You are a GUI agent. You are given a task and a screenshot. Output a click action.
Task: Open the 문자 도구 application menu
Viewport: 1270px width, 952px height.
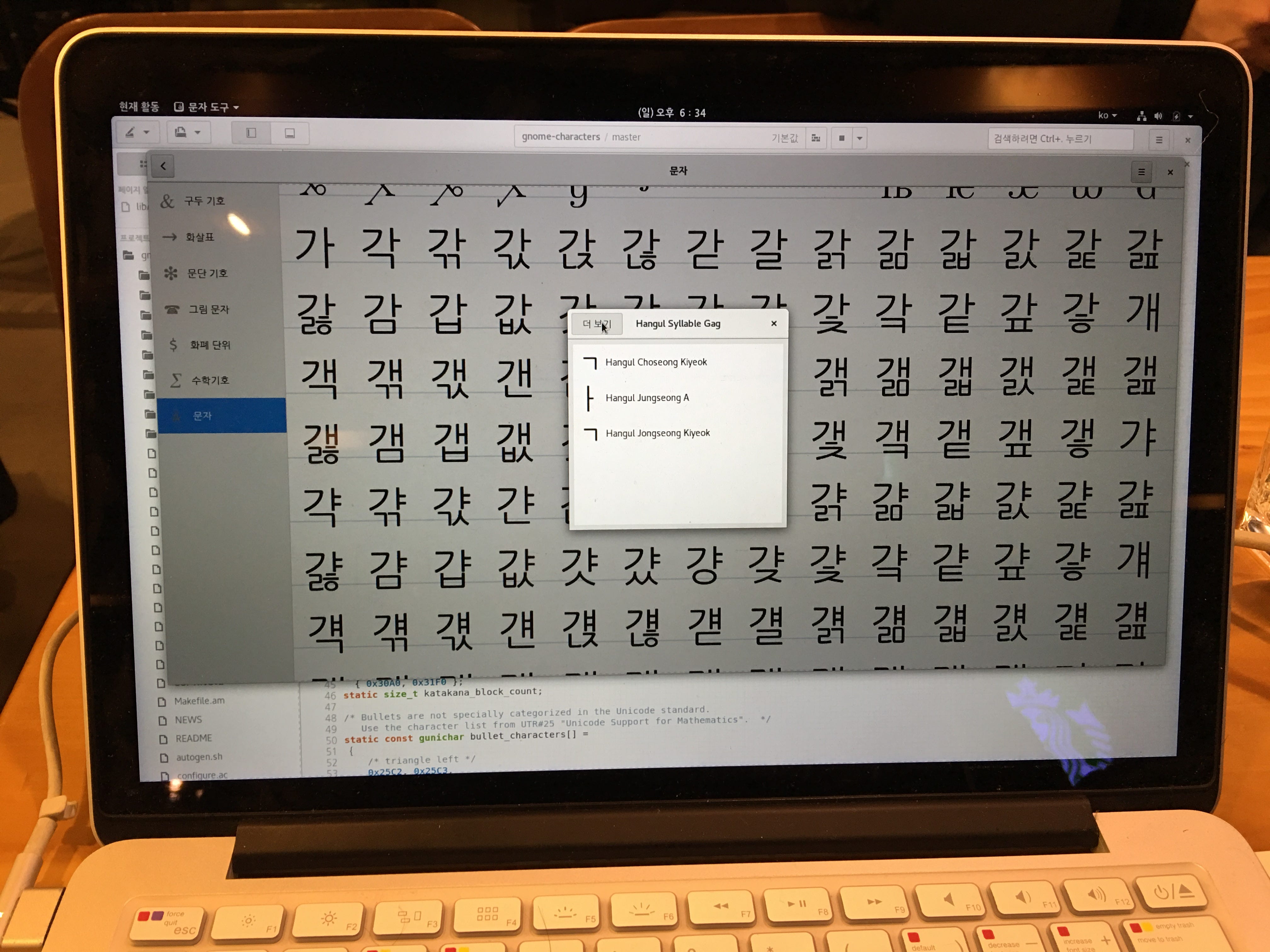tap(206, 107)
